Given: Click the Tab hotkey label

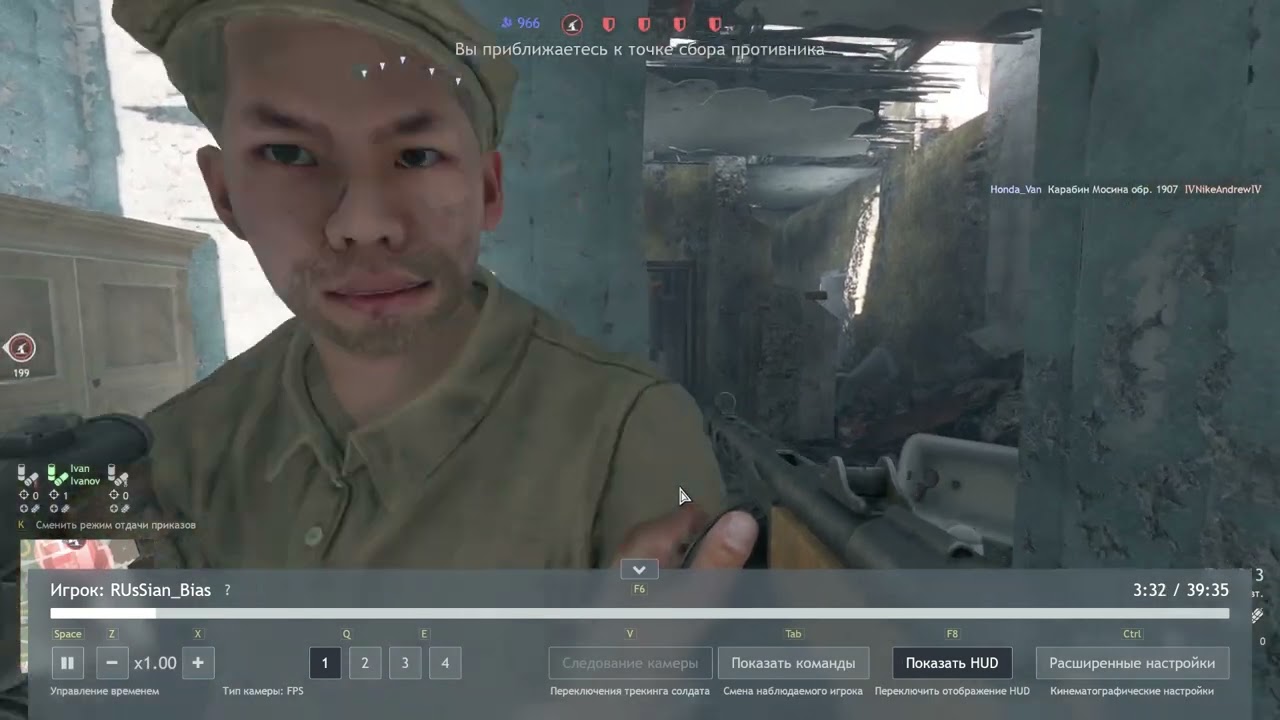Looking at the screenshot, I should [793, 634].
